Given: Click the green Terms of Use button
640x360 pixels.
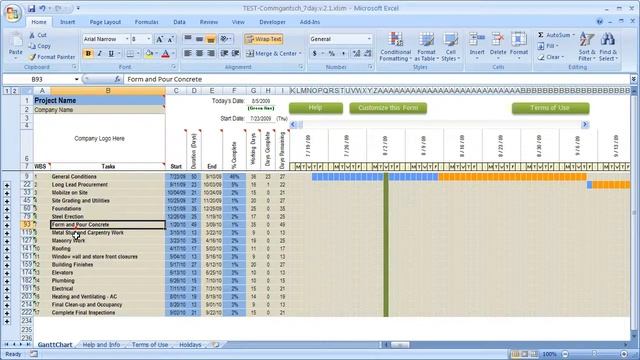Looking at the screenshot, I should 551,108.
